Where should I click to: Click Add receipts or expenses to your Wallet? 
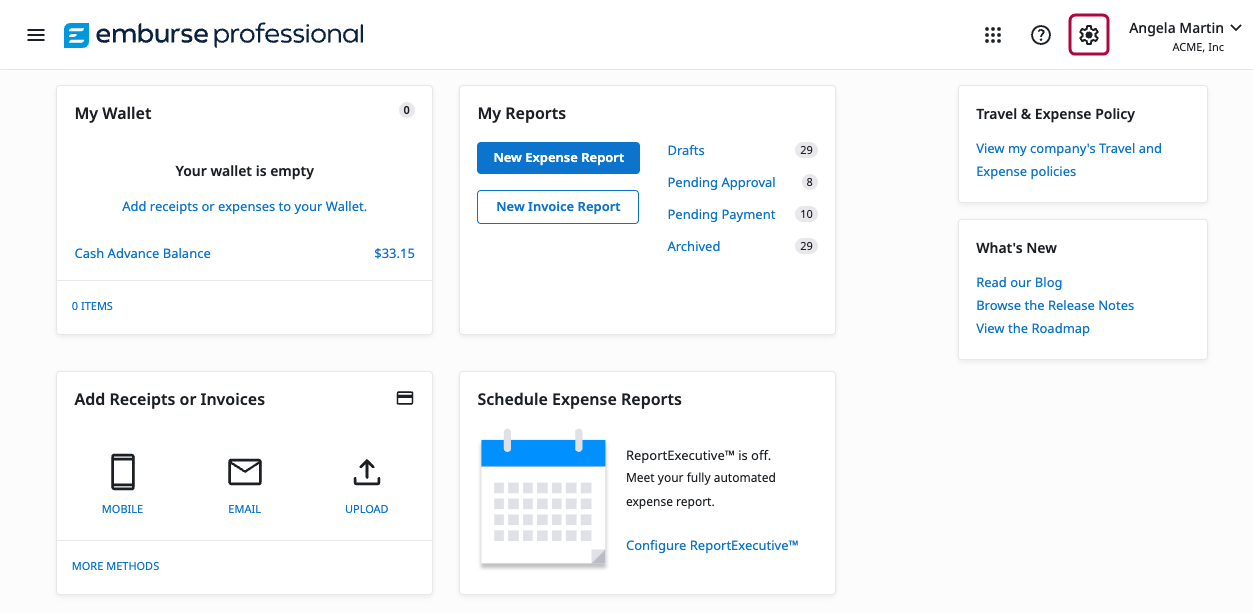(245, 206)
